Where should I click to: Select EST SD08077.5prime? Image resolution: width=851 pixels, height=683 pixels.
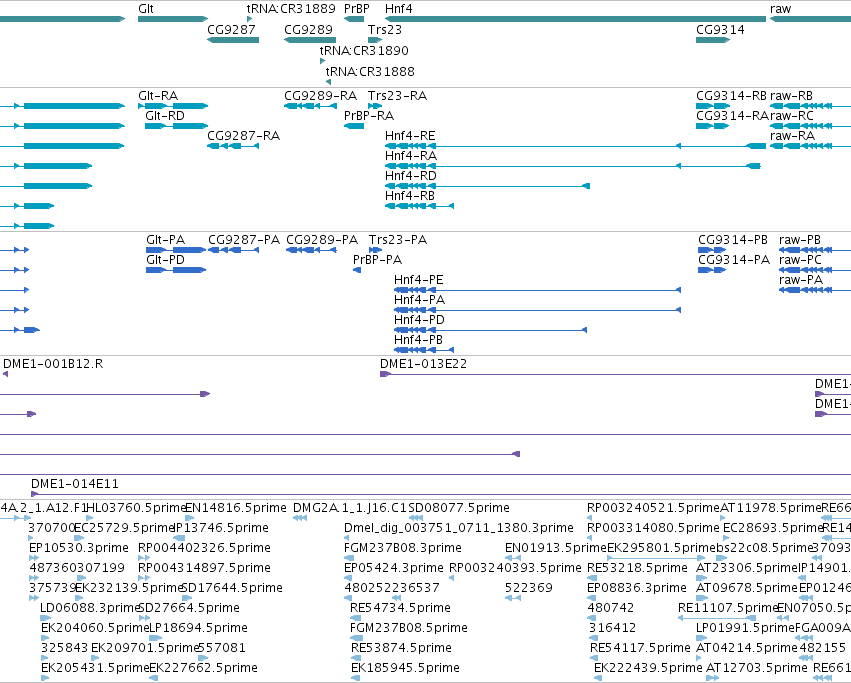point(416,518)
